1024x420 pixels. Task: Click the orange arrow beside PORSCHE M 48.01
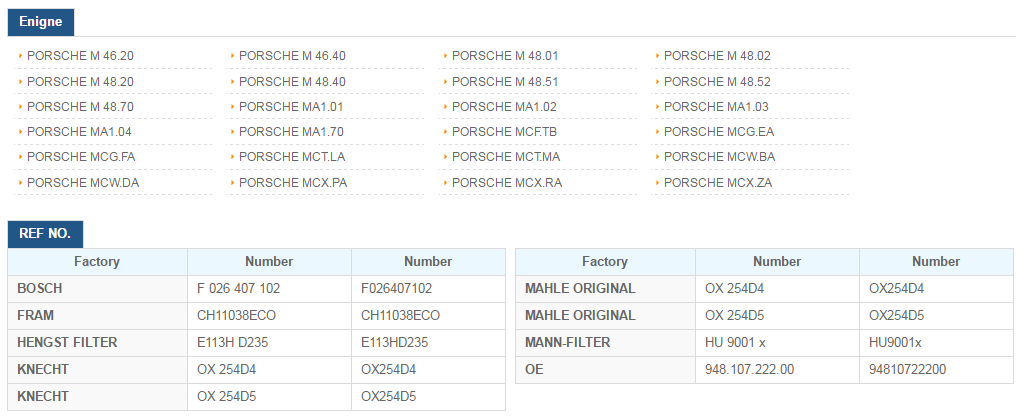(x=444, y=56)
